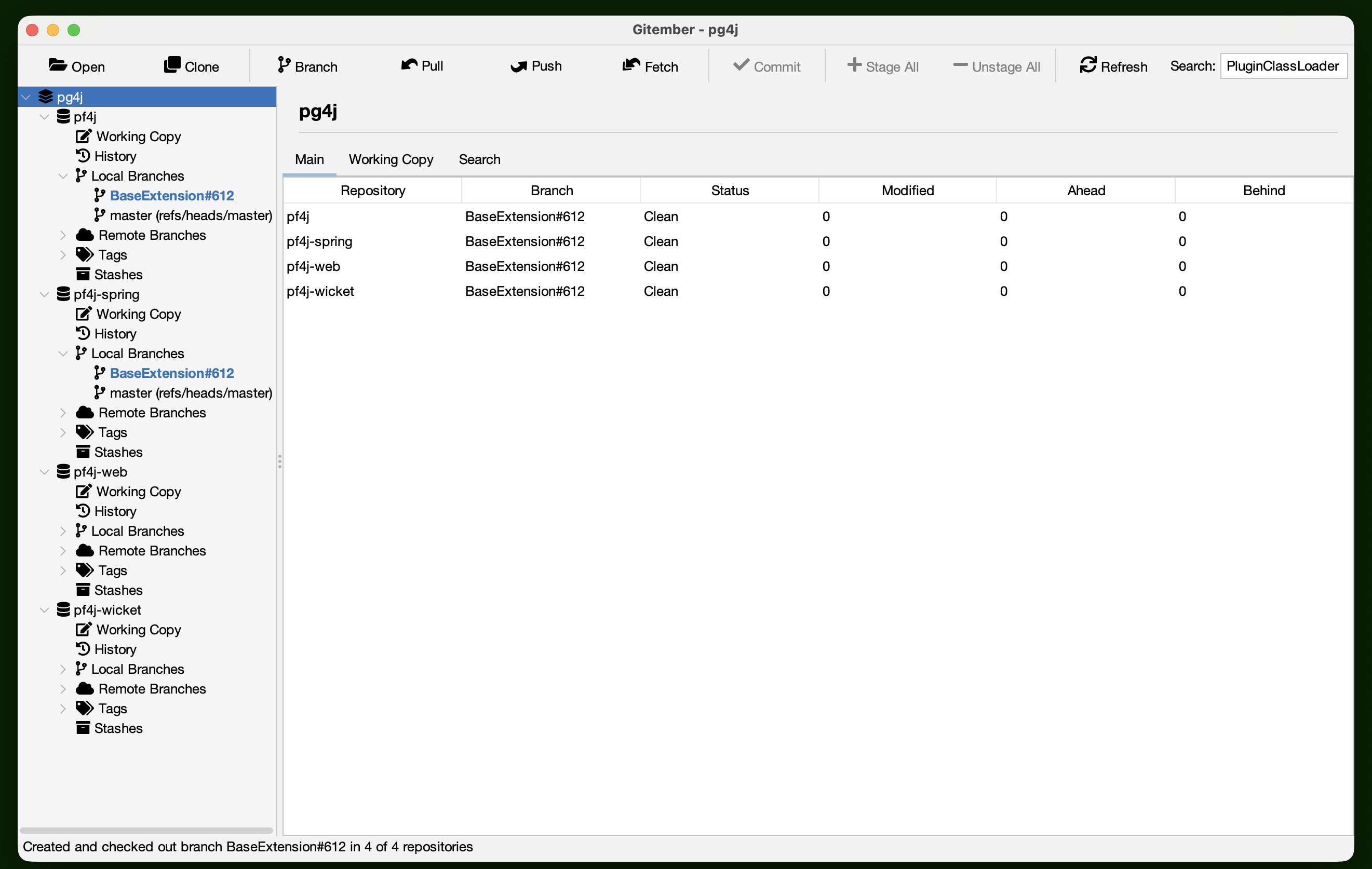Collapse the pf4j-spring repository node
This screenshot has width=1372, height=869.
coord(45,295)
